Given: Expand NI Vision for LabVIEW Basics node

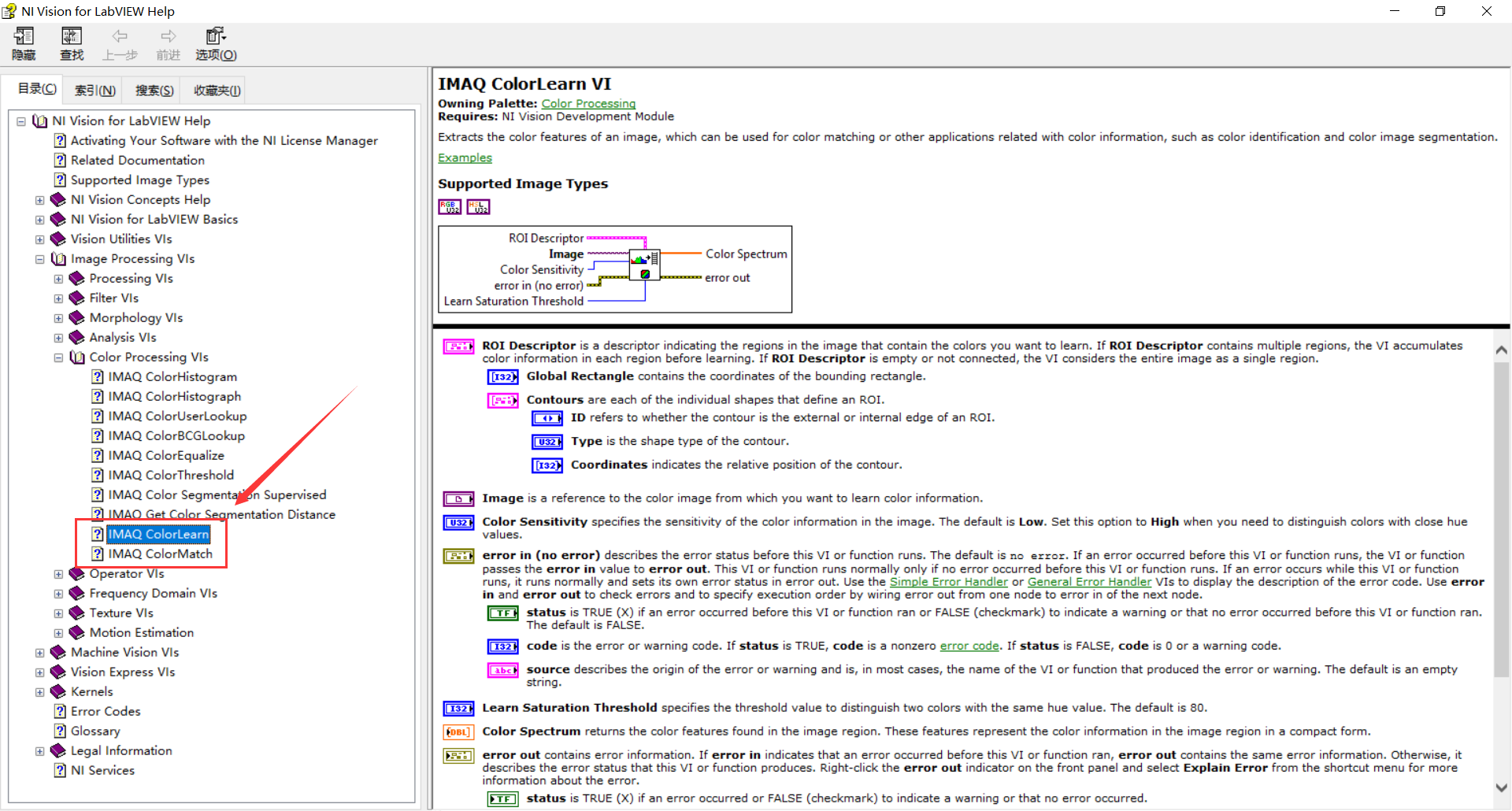Looking at the screenshot, I should click(x=40, y=220).
